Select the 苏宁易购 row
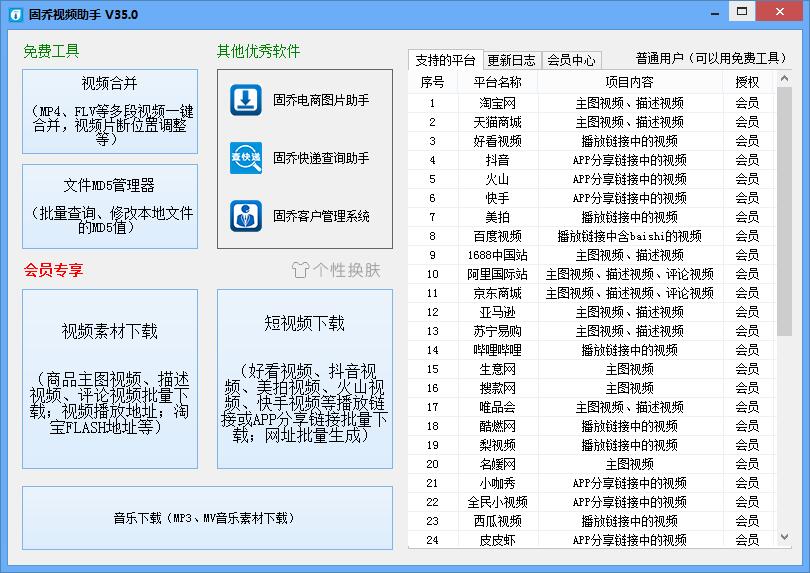810x573 pixels. click(592, 331)
